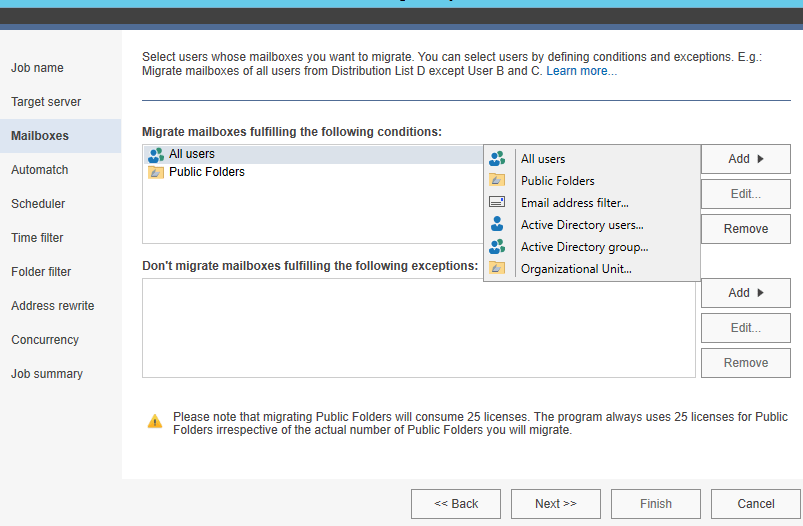
Task: Cancel the migration job wizard
Action: pos(755,504)
